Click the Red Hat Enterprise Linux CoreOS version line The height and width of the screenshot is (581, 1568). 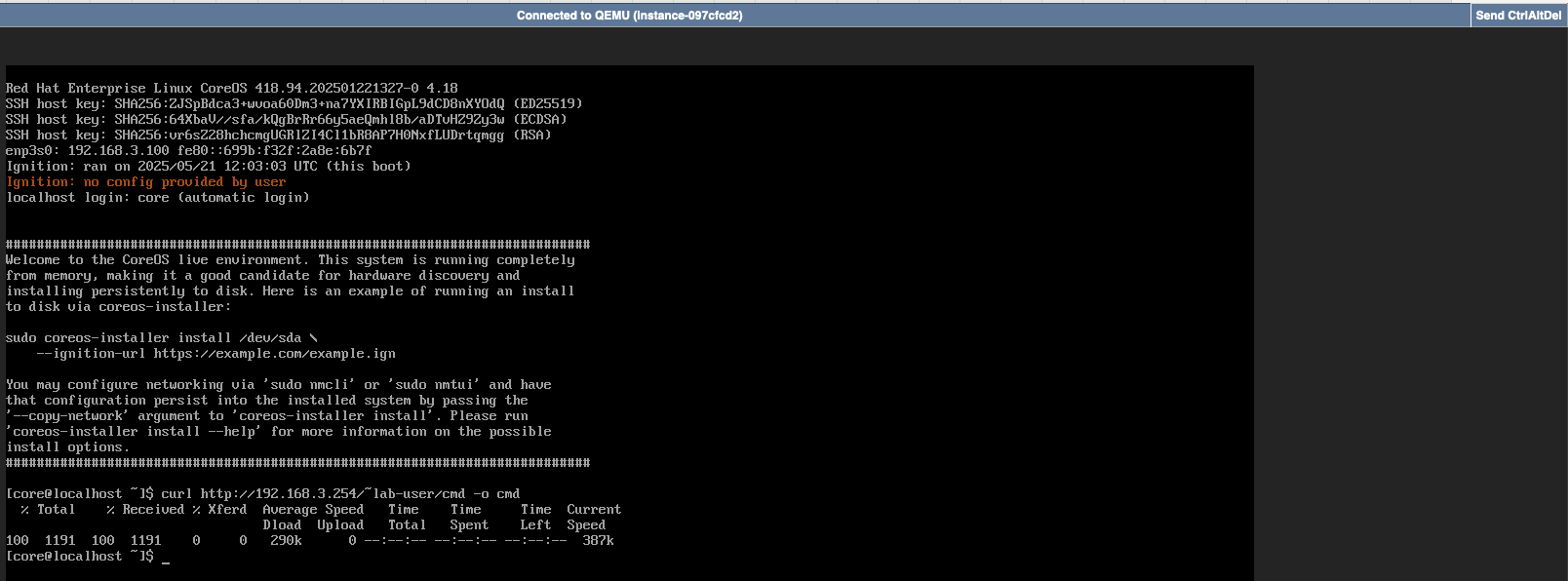tap(232, 89)
